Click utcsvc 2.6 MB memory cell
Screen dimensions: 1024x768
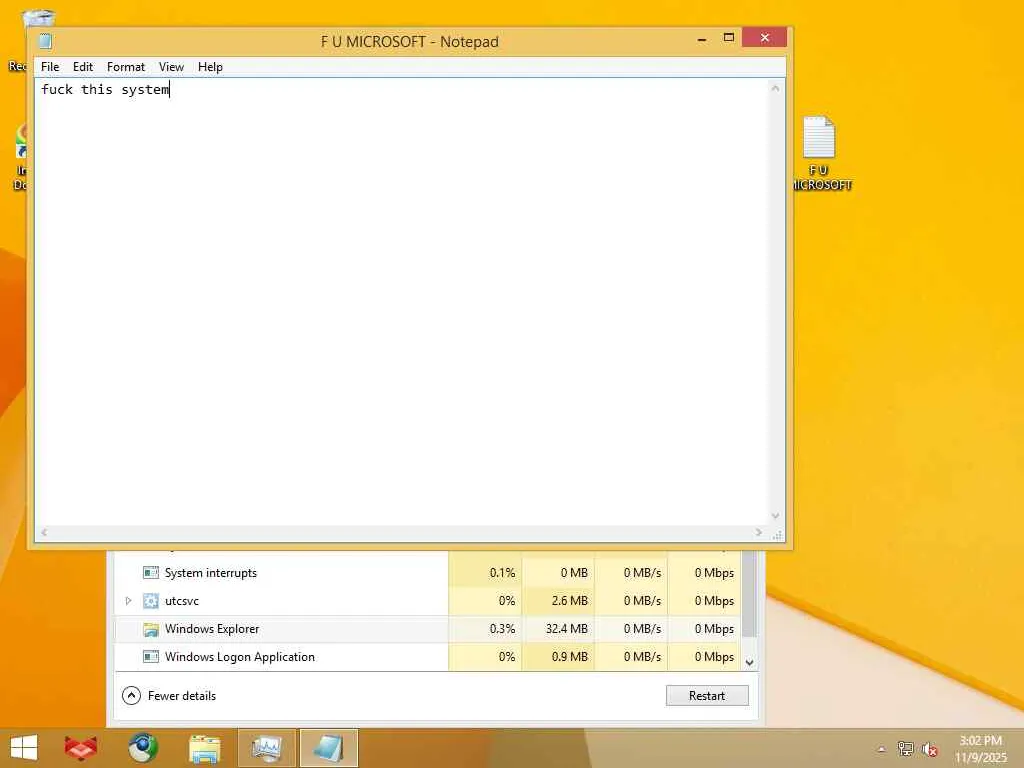[558, 601]
